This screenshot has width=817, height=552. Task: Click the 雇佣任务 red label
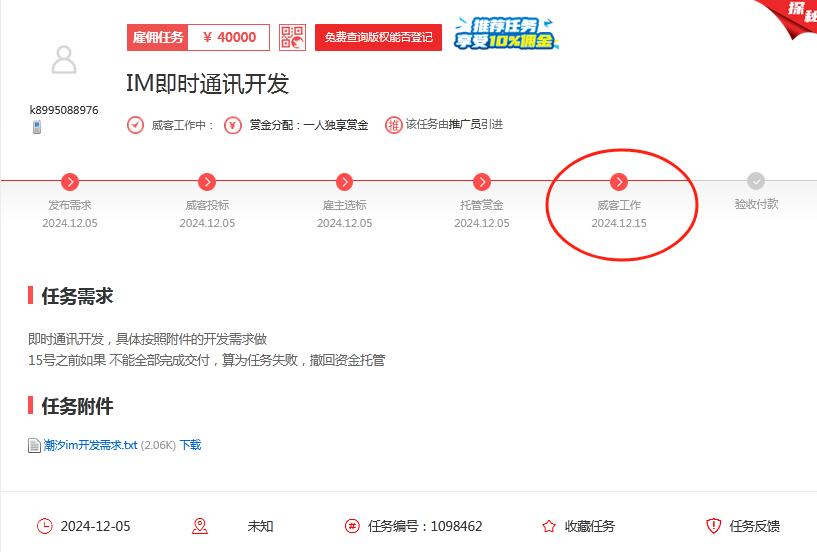coord(157,38)
